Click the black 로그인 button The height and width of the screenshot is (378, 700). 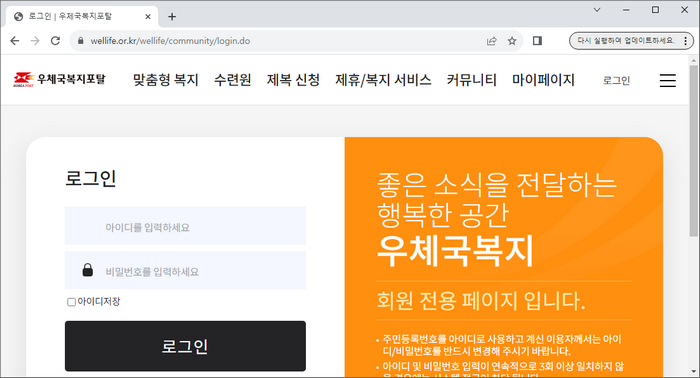[185, 346]
